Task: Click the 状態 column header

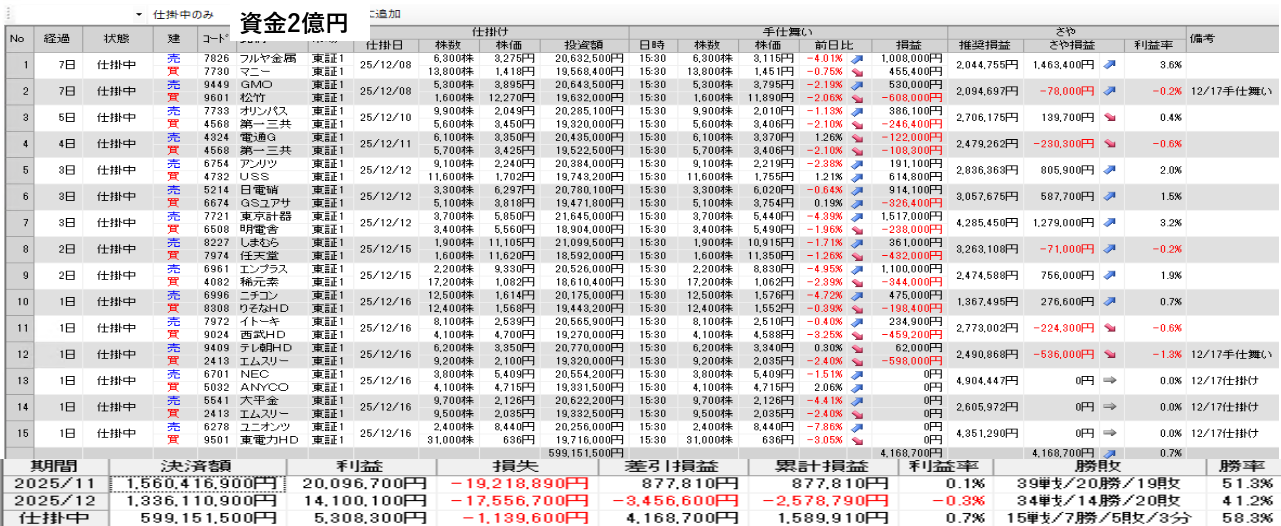Action: click(116, 39)
